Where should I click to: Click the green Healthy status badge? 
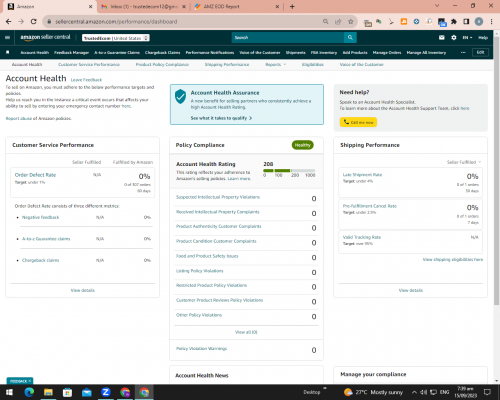point(303,145)
